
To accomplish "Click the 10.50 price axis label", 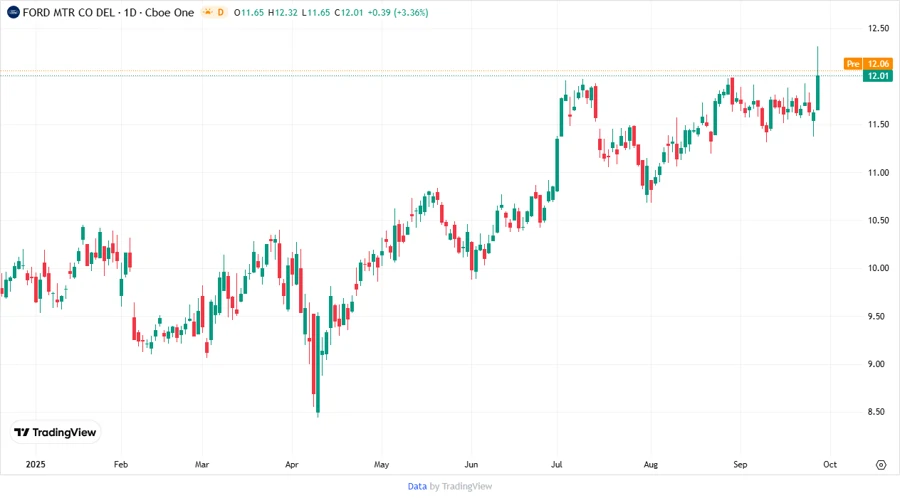I will [878, 220].
